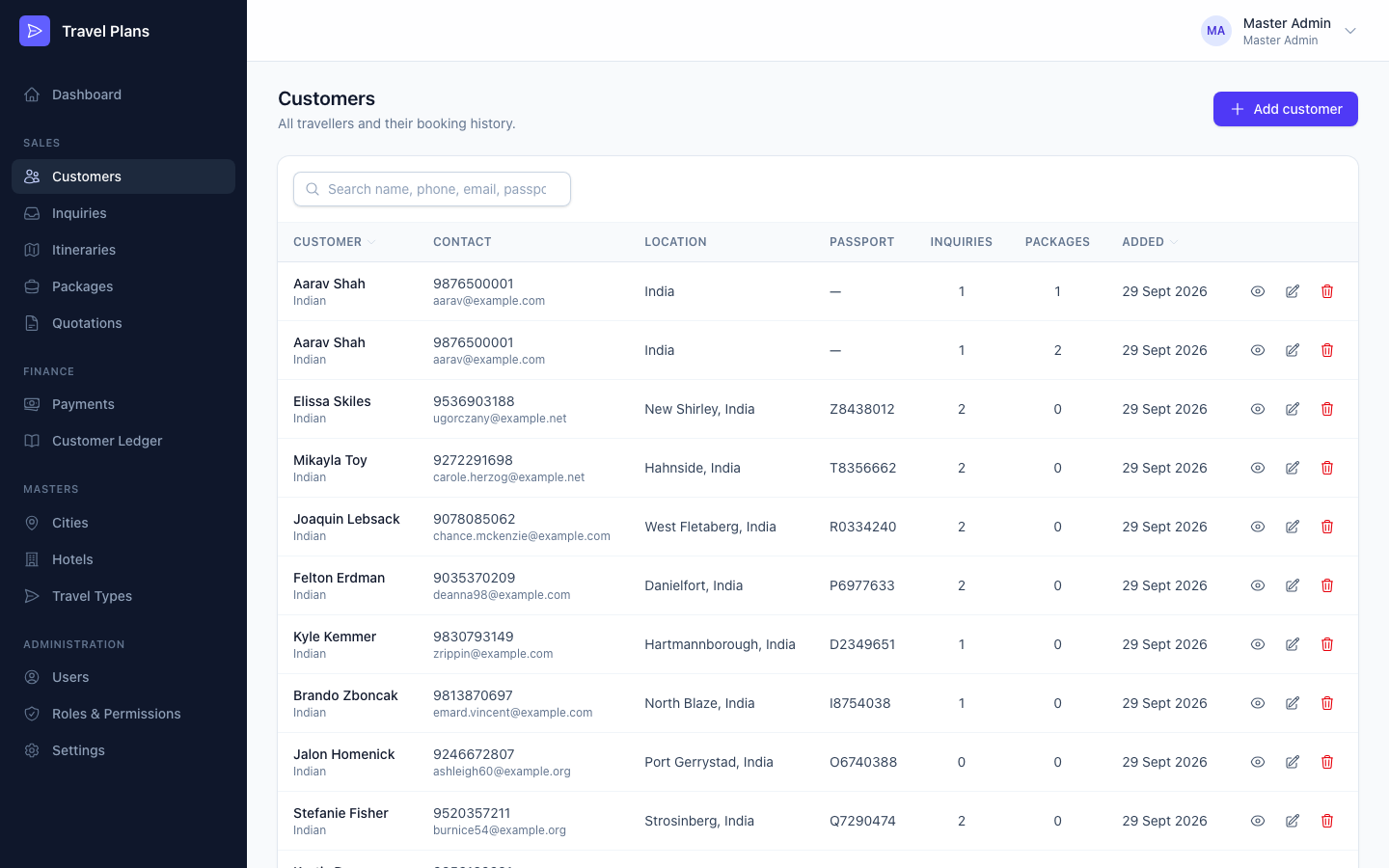The width and height of the screenshot is (1389, 868).
Task: Select Customers in the sidebar
Action: 123,176
